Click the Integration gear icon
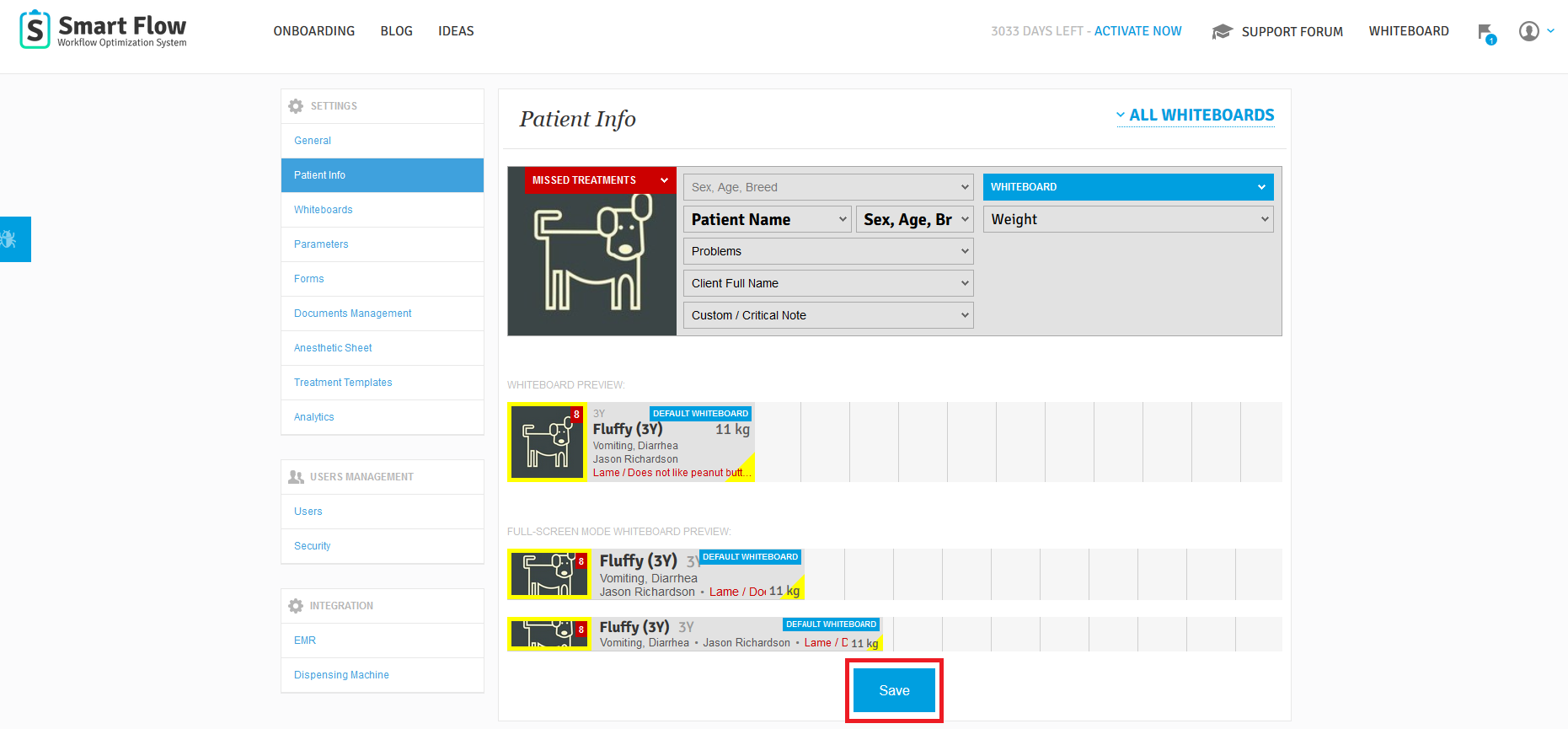Image resolution: width=1568 pixels, height=729 pixels. click(x=296, y=606)
